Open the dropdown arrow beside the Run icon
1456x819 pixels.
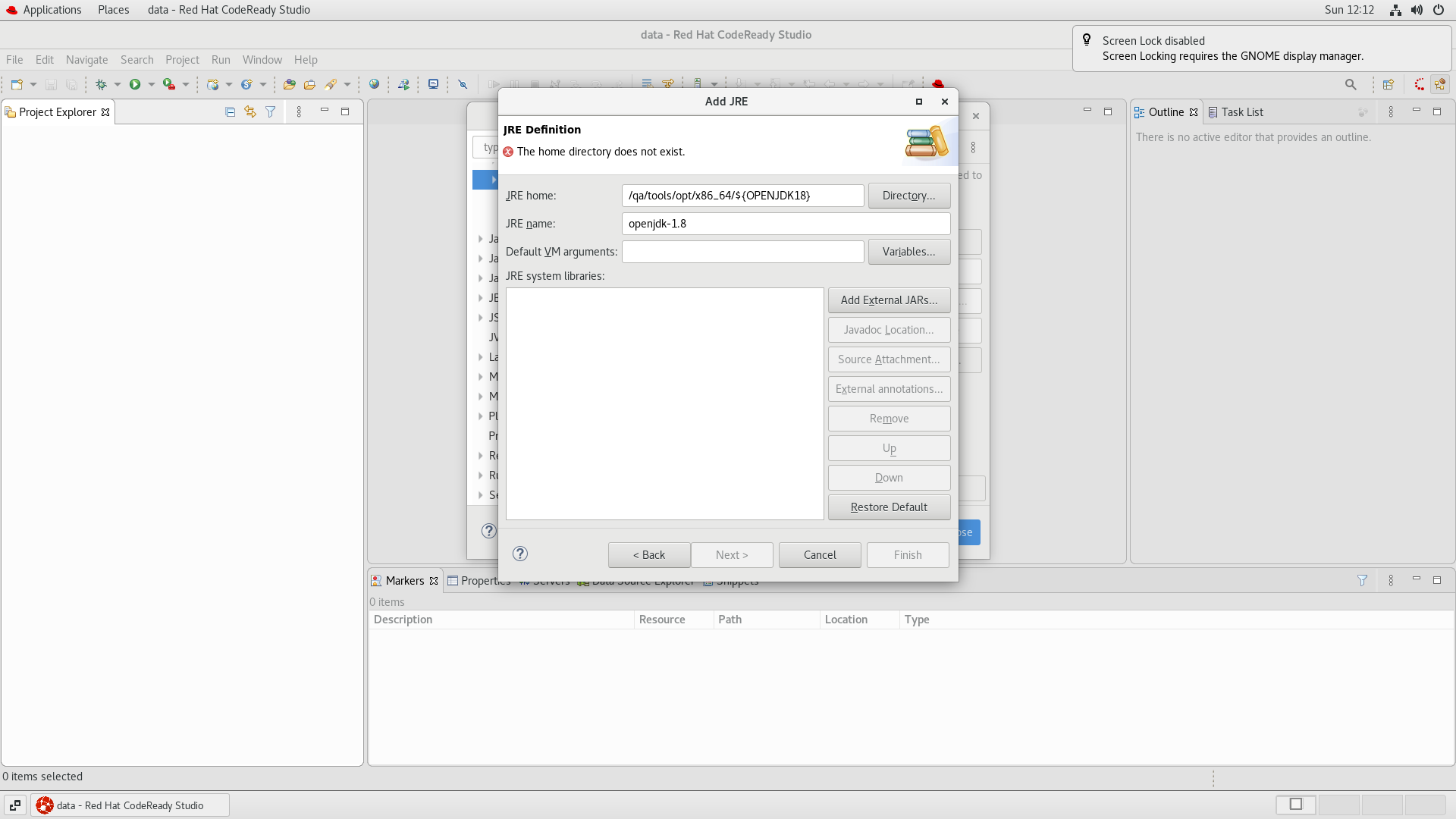click(x=151, y=84)
